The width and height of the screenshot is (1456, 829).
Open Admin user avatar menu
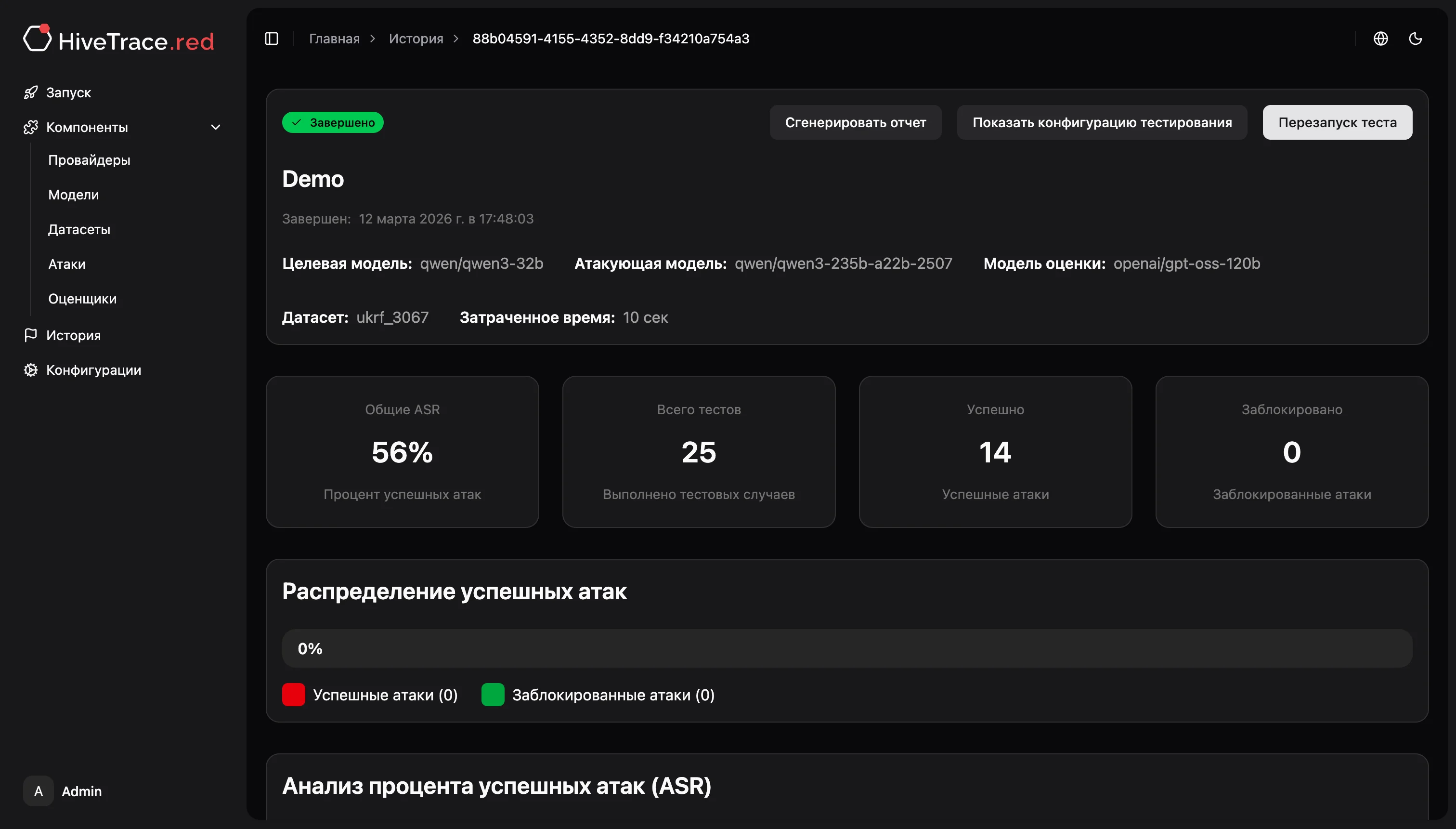point(39,791)
